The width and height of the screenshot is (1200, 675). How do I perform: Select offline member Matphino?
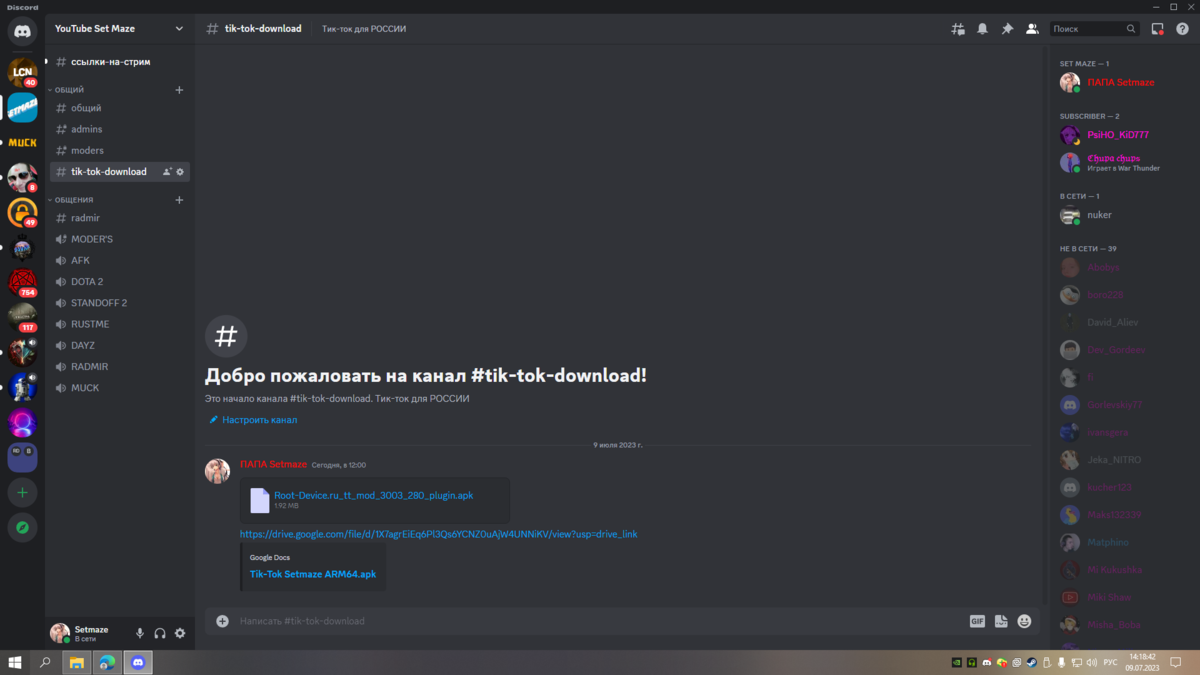1122,543
